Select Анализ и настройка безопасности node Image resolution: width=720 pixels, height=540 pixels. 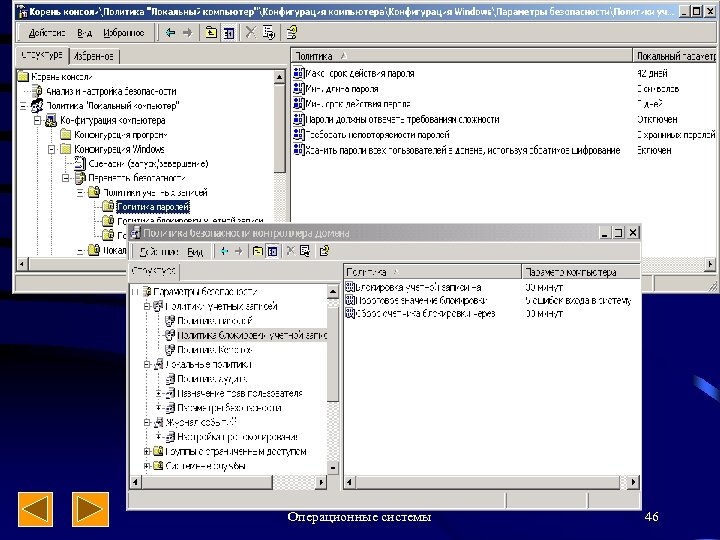click(x=111, y=91)
